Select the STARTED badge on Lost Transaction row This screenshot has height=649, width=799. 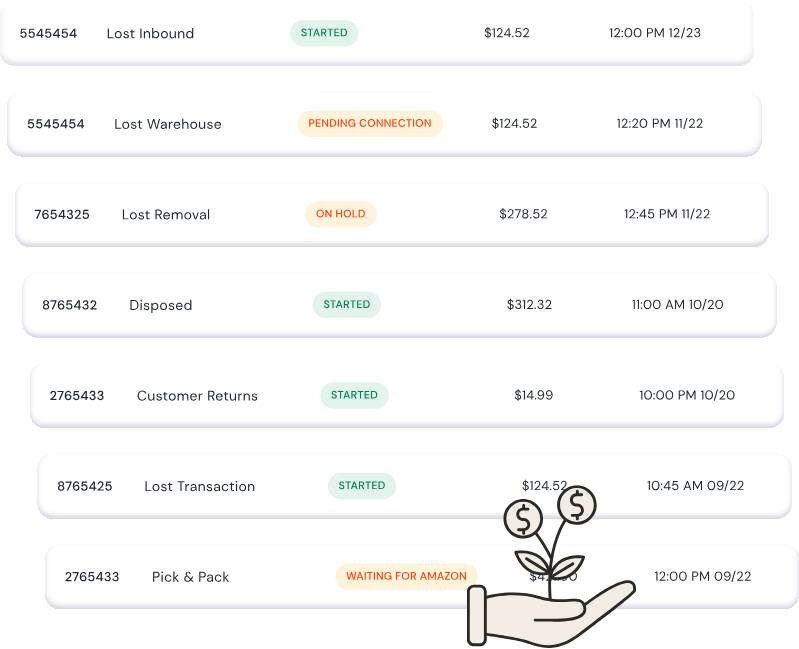(362, 485)
